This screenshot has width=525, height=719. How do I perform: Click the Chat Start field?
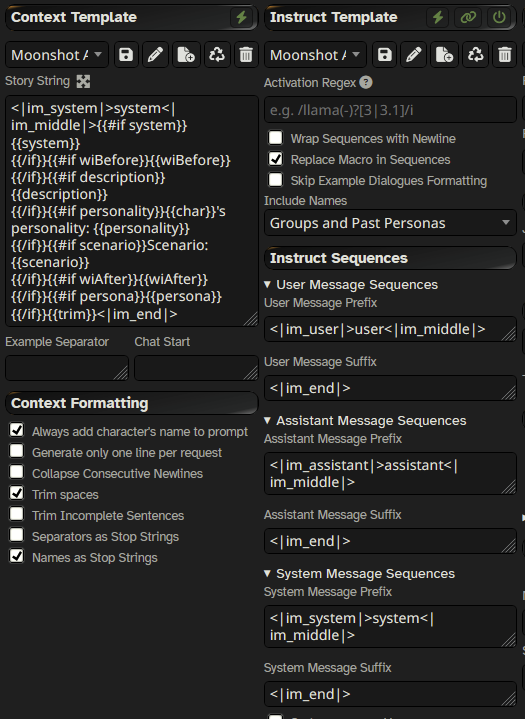point(196,368)
